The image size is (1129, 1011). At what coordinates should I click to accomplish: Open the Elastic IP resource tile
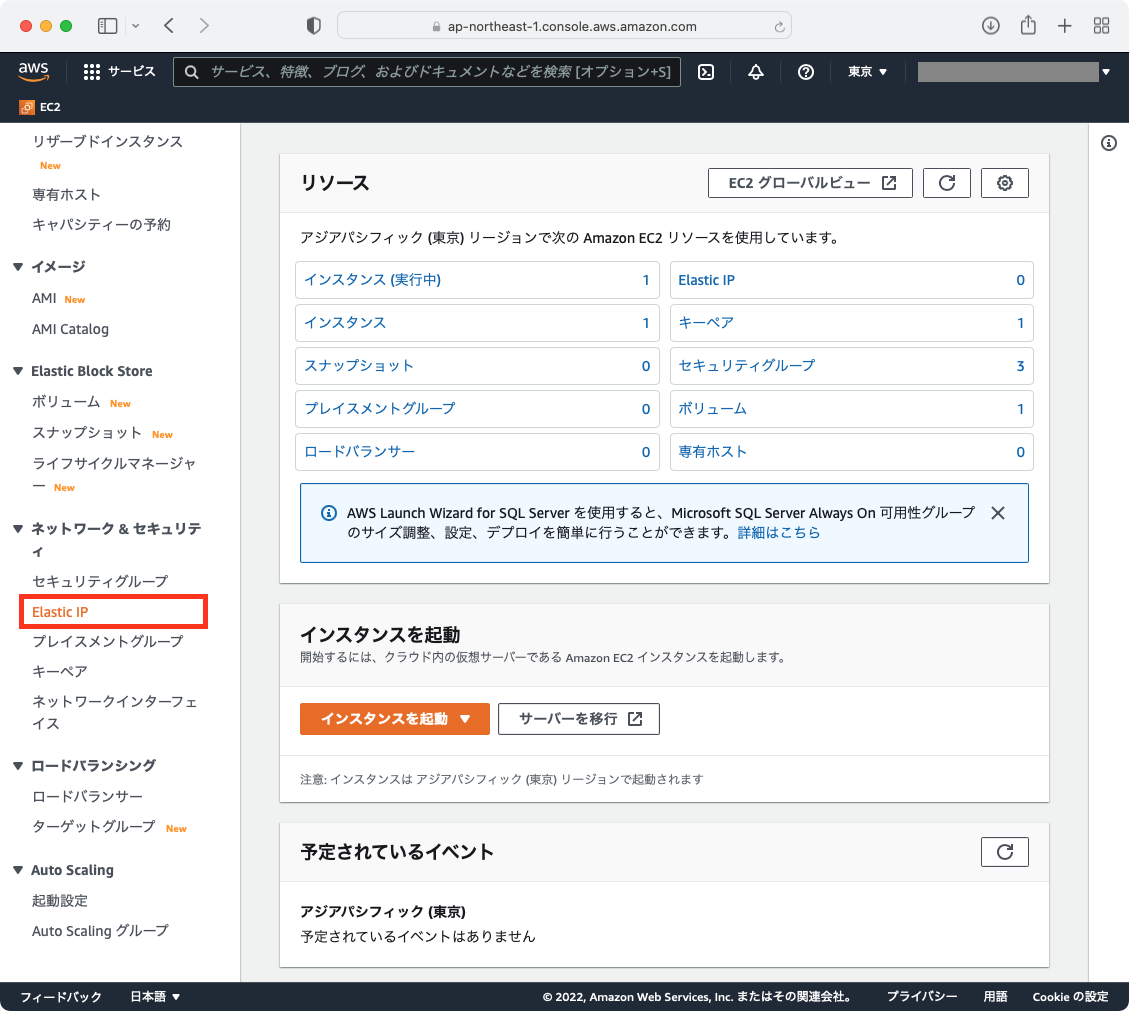click(x=851, y=280)
